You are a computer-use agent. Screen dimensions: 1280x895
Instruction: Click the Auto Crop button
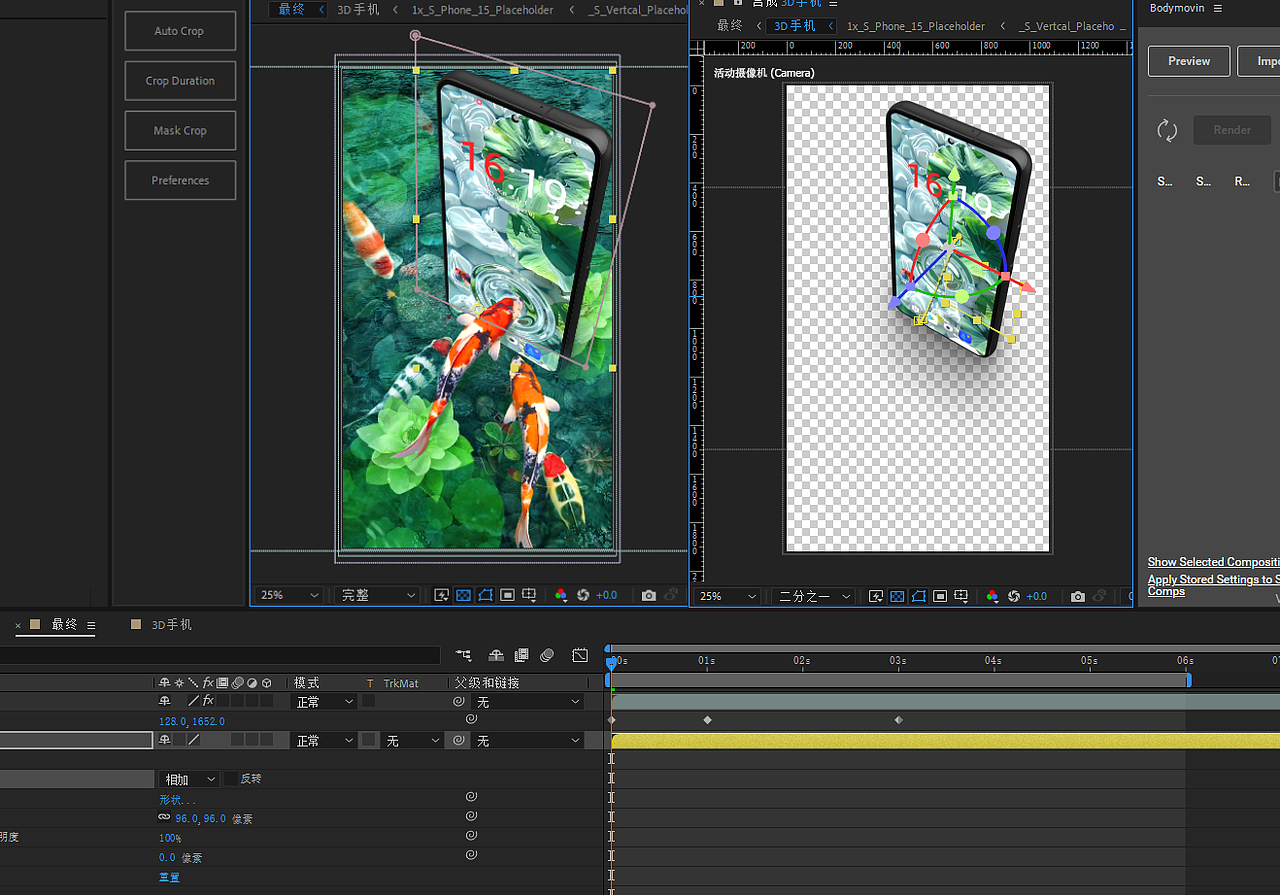pyautogui.click(x=180, y=31)
